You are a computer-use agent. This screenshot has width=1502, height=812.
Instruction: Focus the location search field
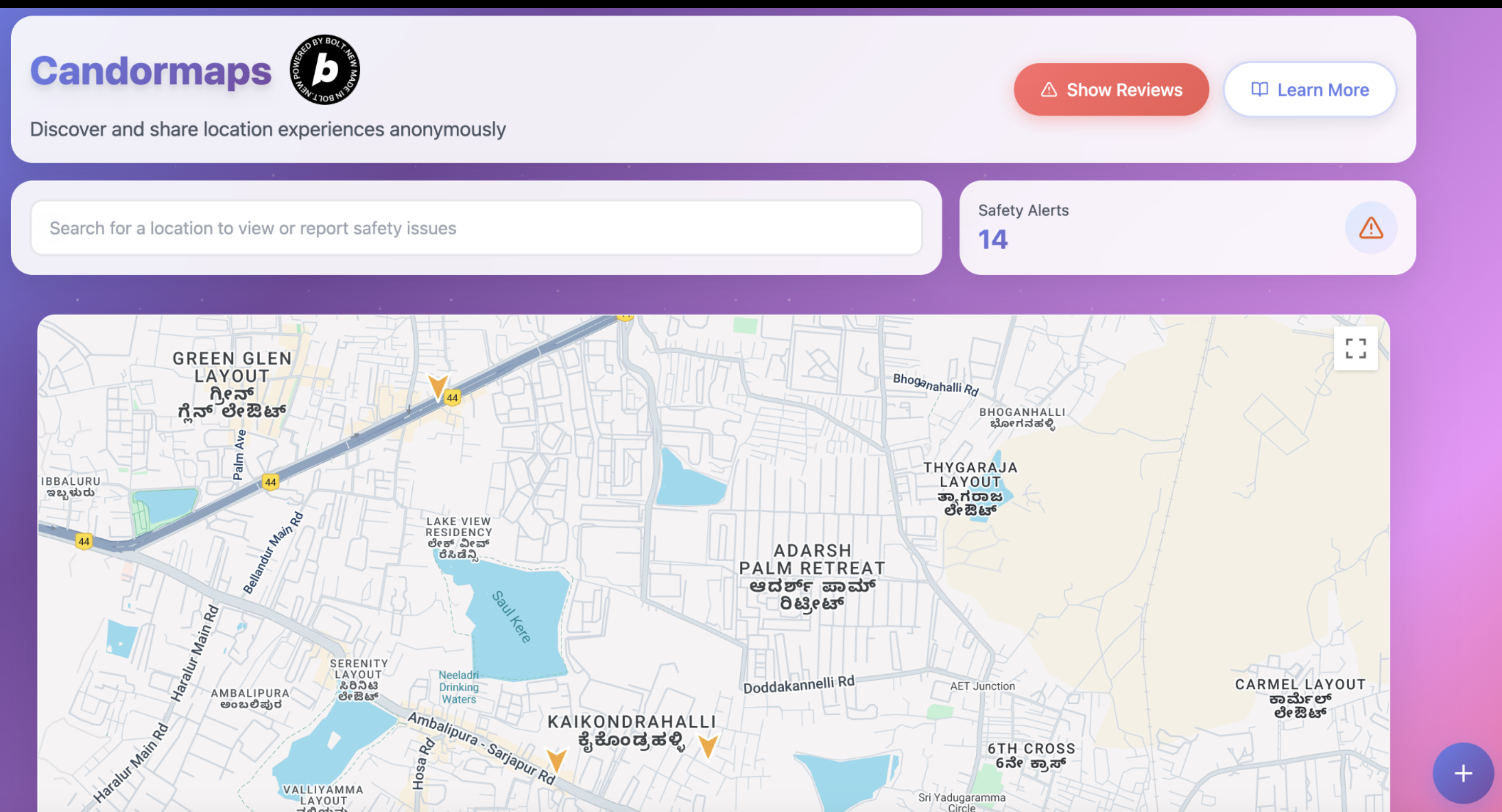coord(476,228)
